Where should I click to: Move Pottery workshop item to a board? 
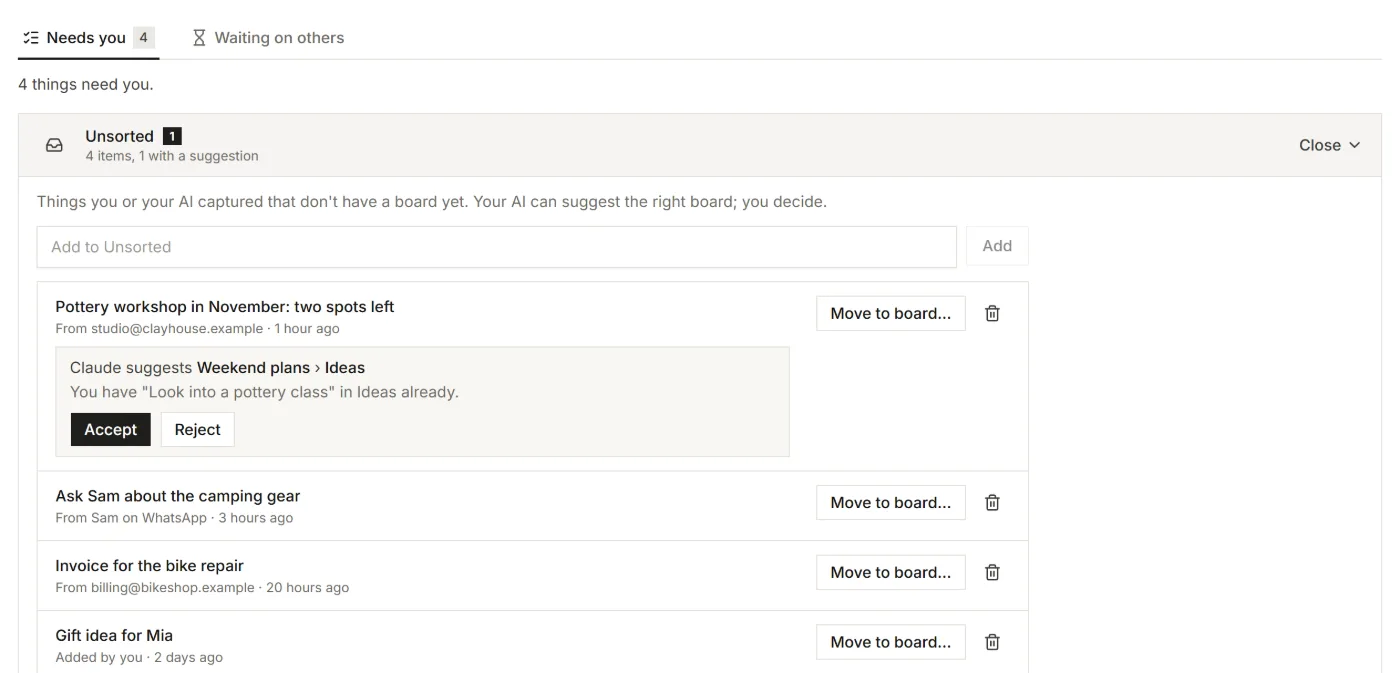pos(890,313)
